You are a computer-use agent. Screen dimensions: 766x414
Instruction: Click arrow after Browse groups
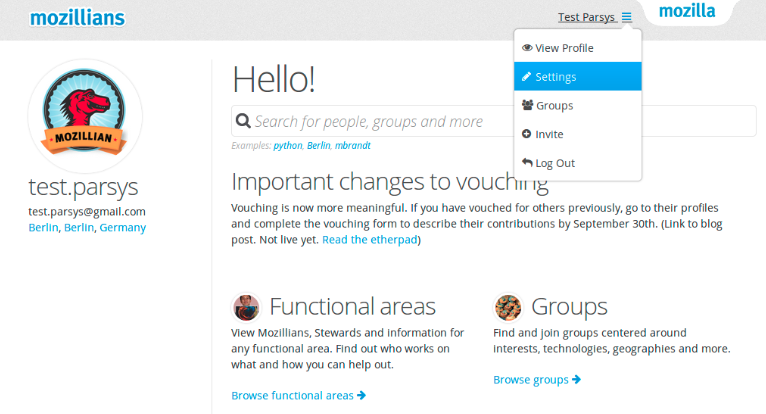576,379
